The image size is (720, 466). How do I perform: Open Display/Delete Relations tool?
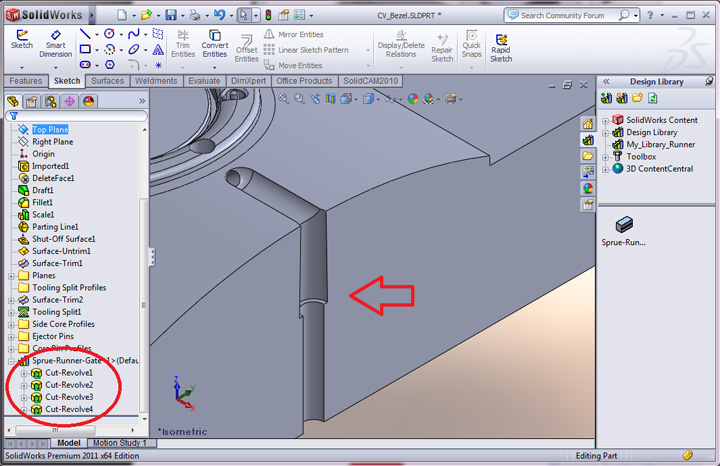(x=401, y=44)
